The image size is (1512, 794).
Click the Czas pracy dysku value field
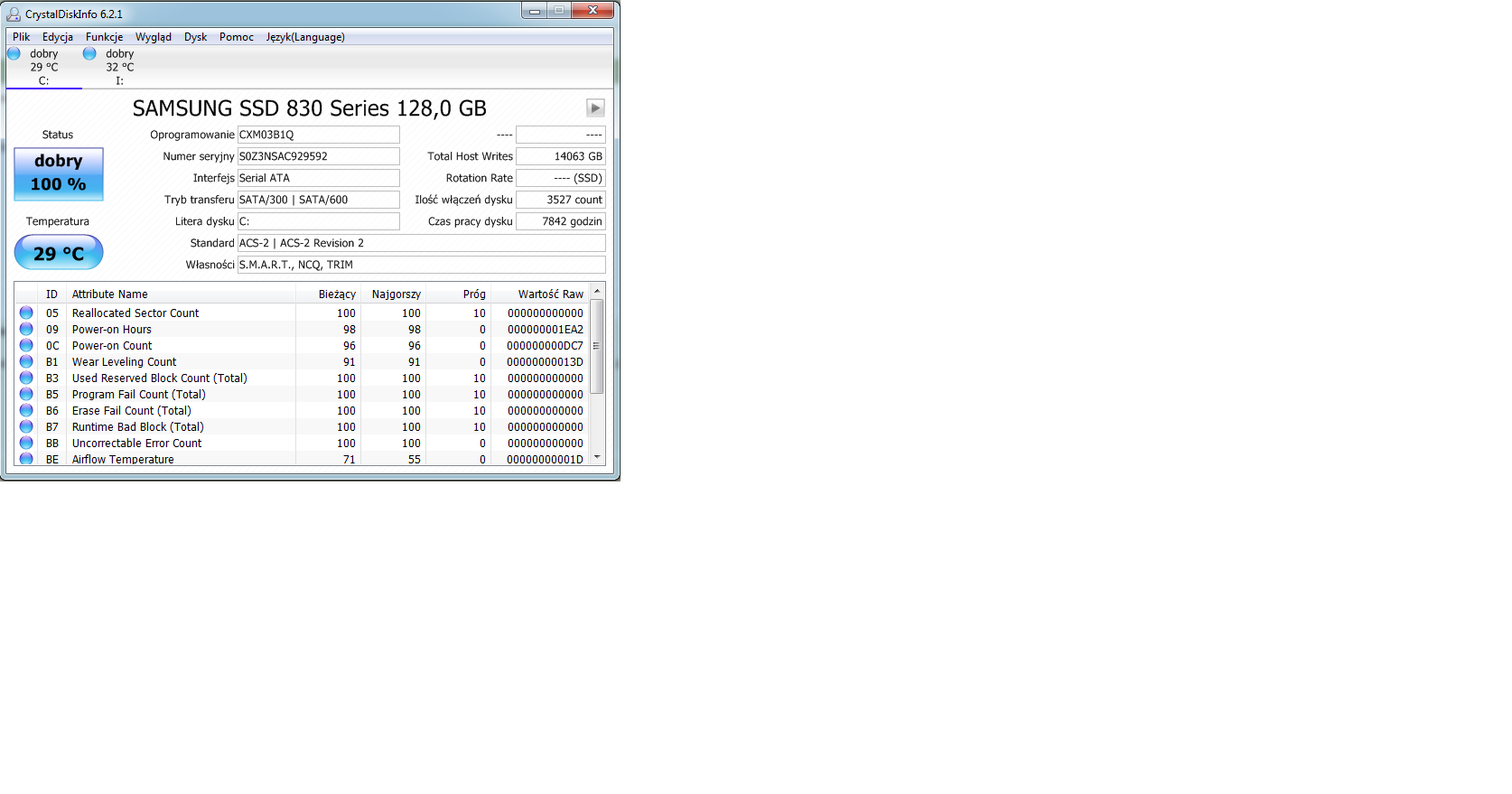(x=560, y=221)
